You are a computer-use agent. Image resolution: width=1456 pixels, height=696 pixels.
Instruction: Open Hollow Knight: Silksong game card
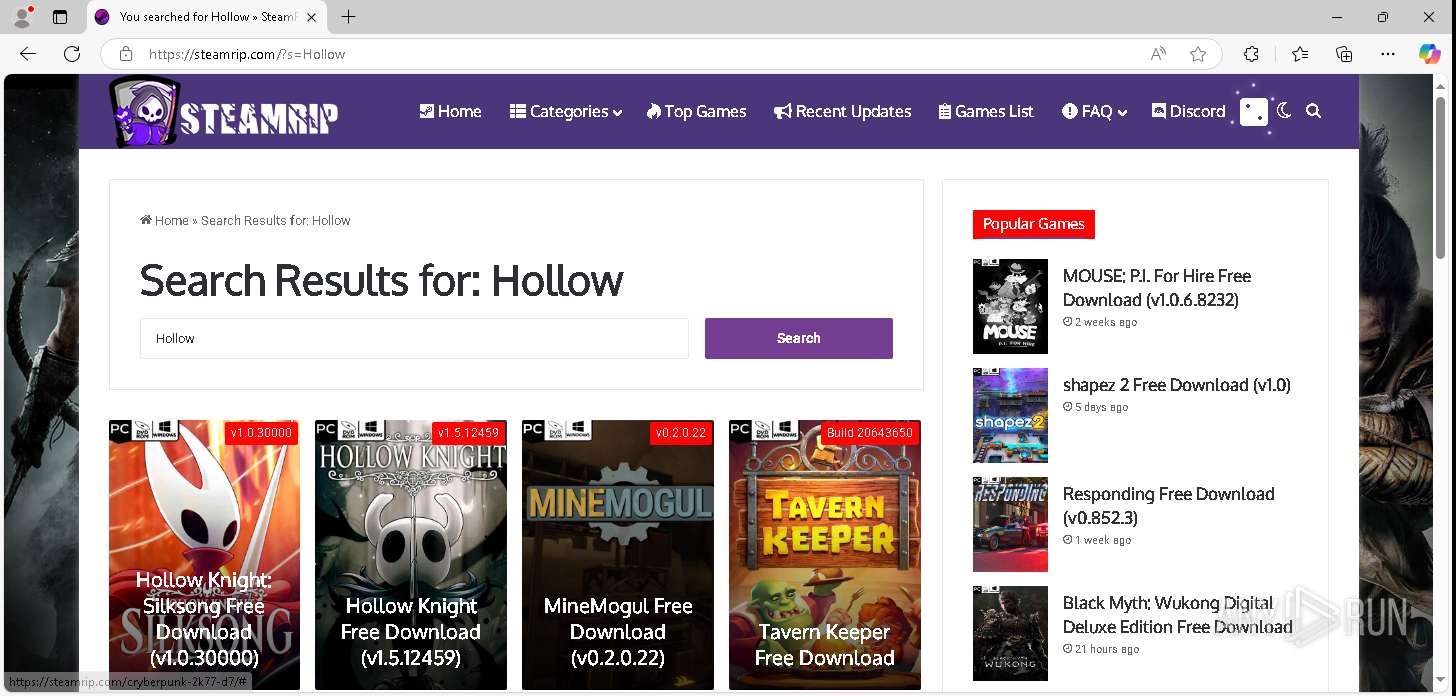tap(204, 555)
